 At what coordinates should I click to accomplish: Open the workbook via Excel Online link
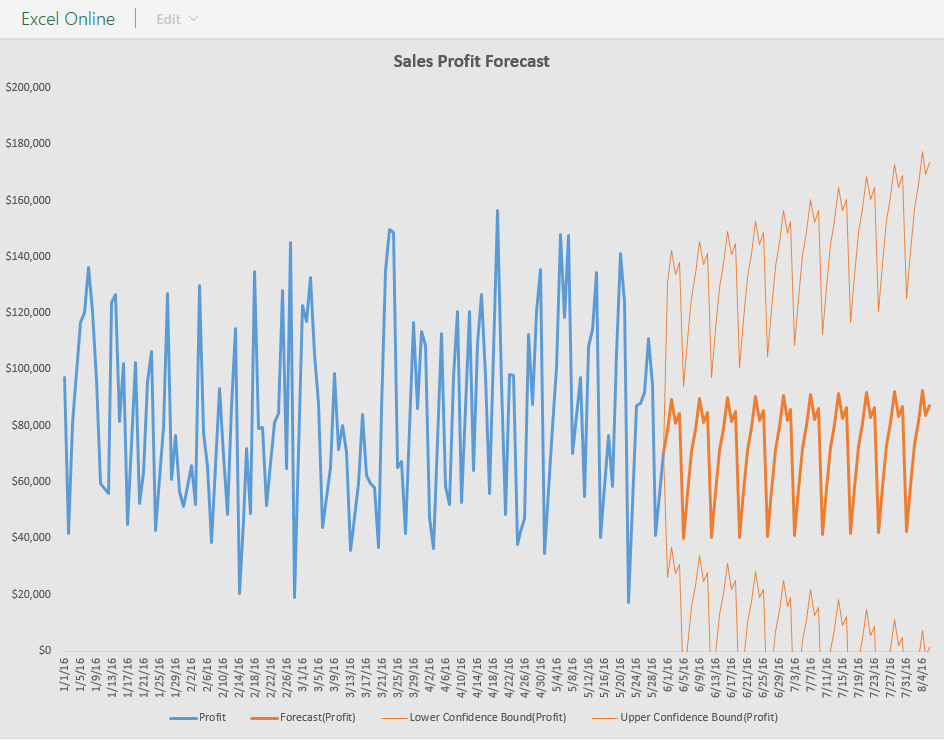66,18
